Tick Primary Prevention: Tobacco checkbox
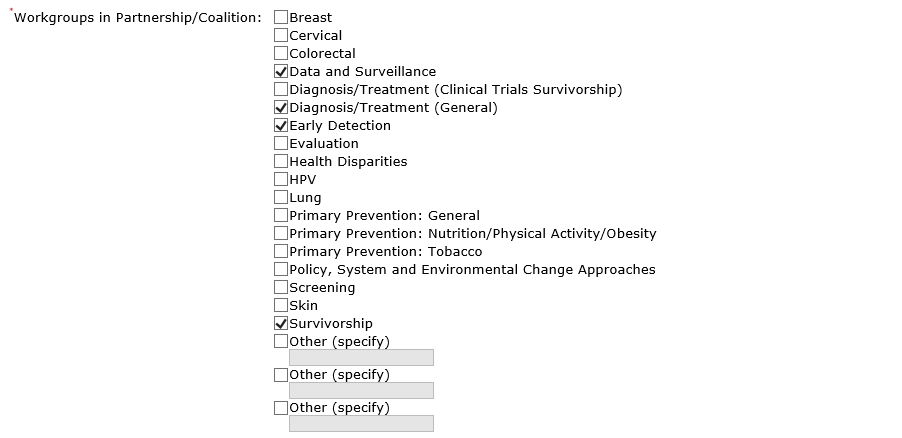The width and height of the screenshot is (902, 438). coord(281,252)
